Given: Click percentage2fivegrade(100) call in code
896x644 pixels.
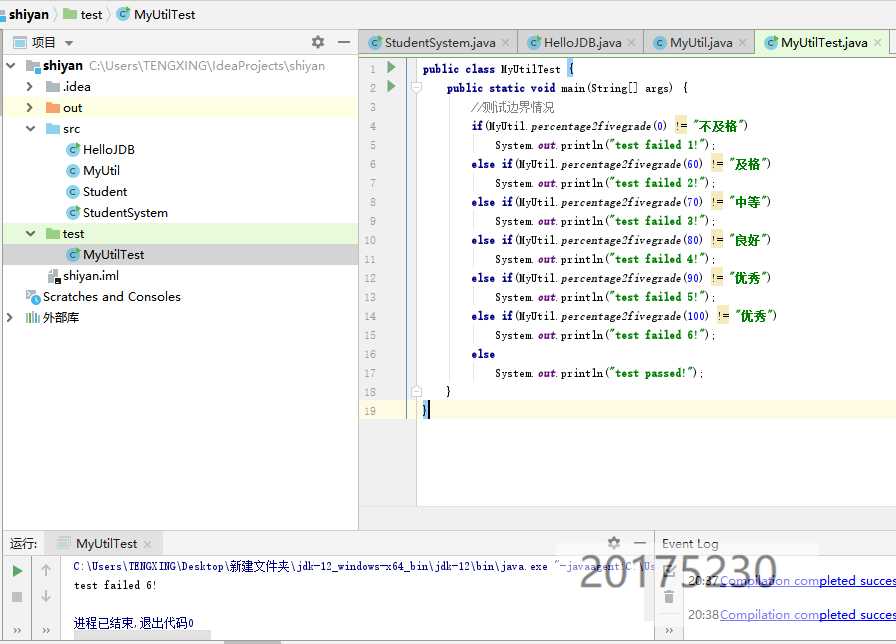Looking at the screenshot, I should 613,316.
